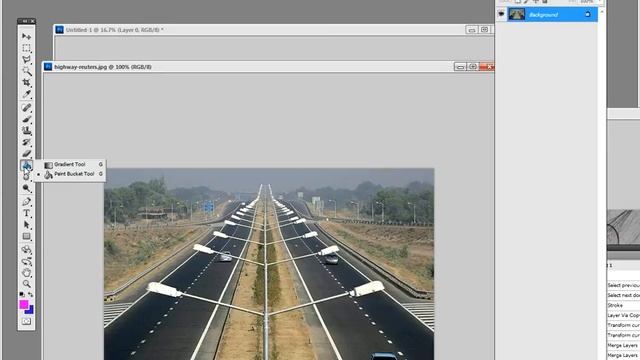Select the Crop tool
Image resolution: width=640 pixels, height=360 pixels.
(x=27, y=82)
